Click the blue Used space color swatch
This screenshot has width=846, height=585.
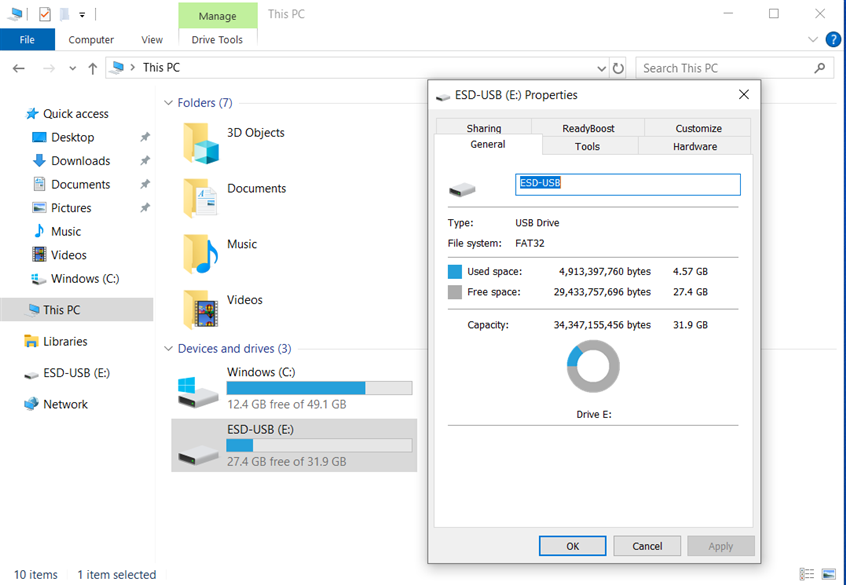click(455, 271)
